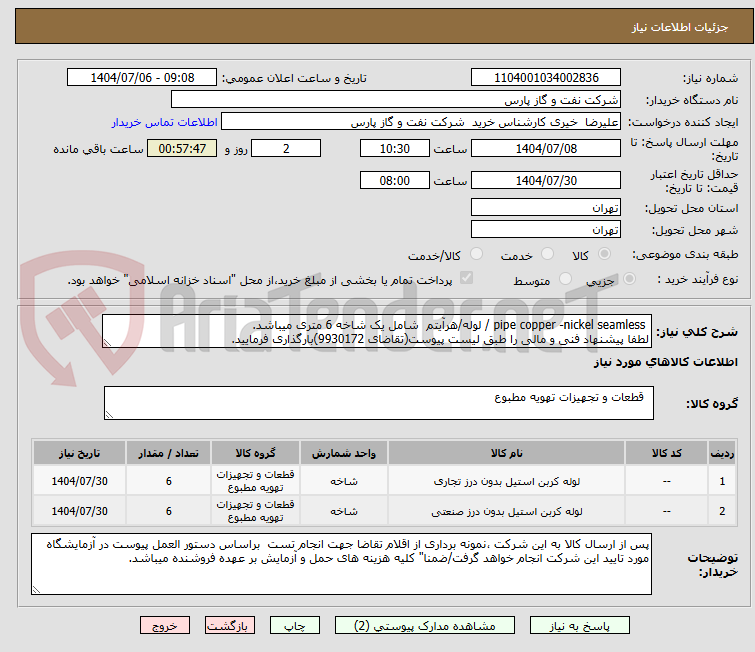This screenshot has height=652, width=755.
Task: Click the استان محل تحویل field
Action: pos(545,207)
